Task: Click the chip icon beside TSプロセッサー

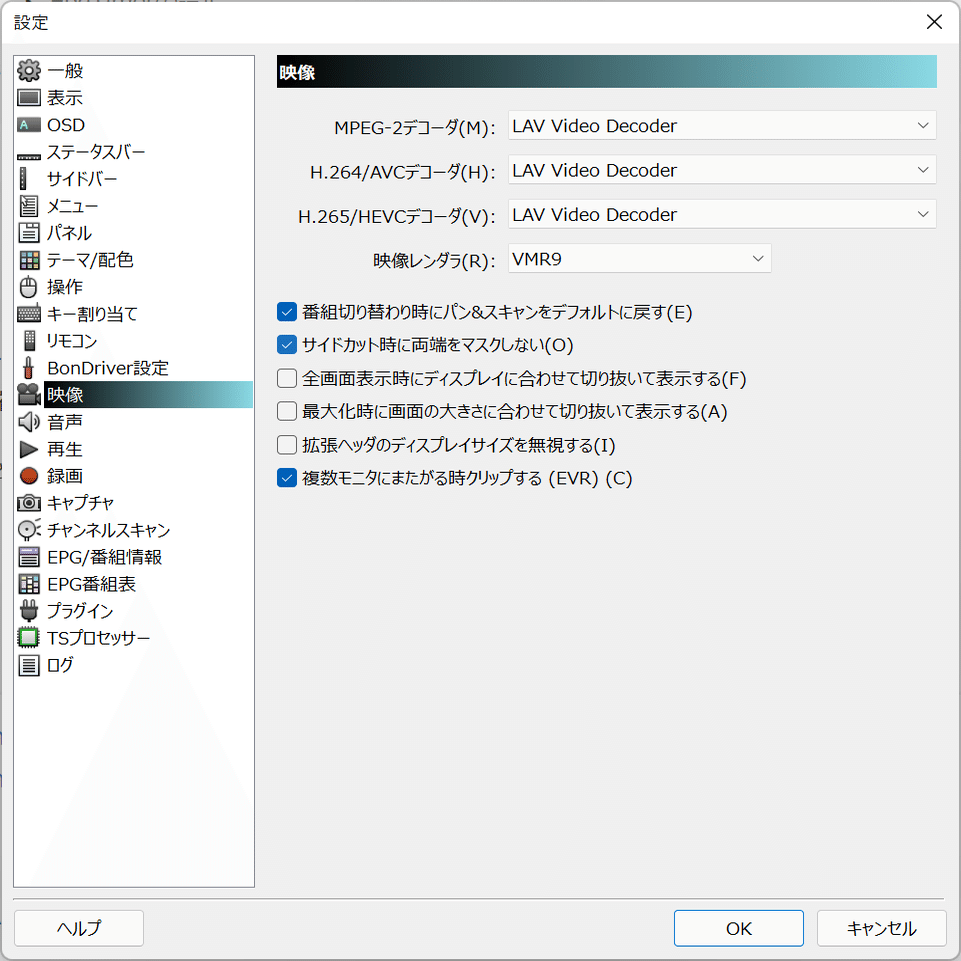Action: (x=29, y=637)
